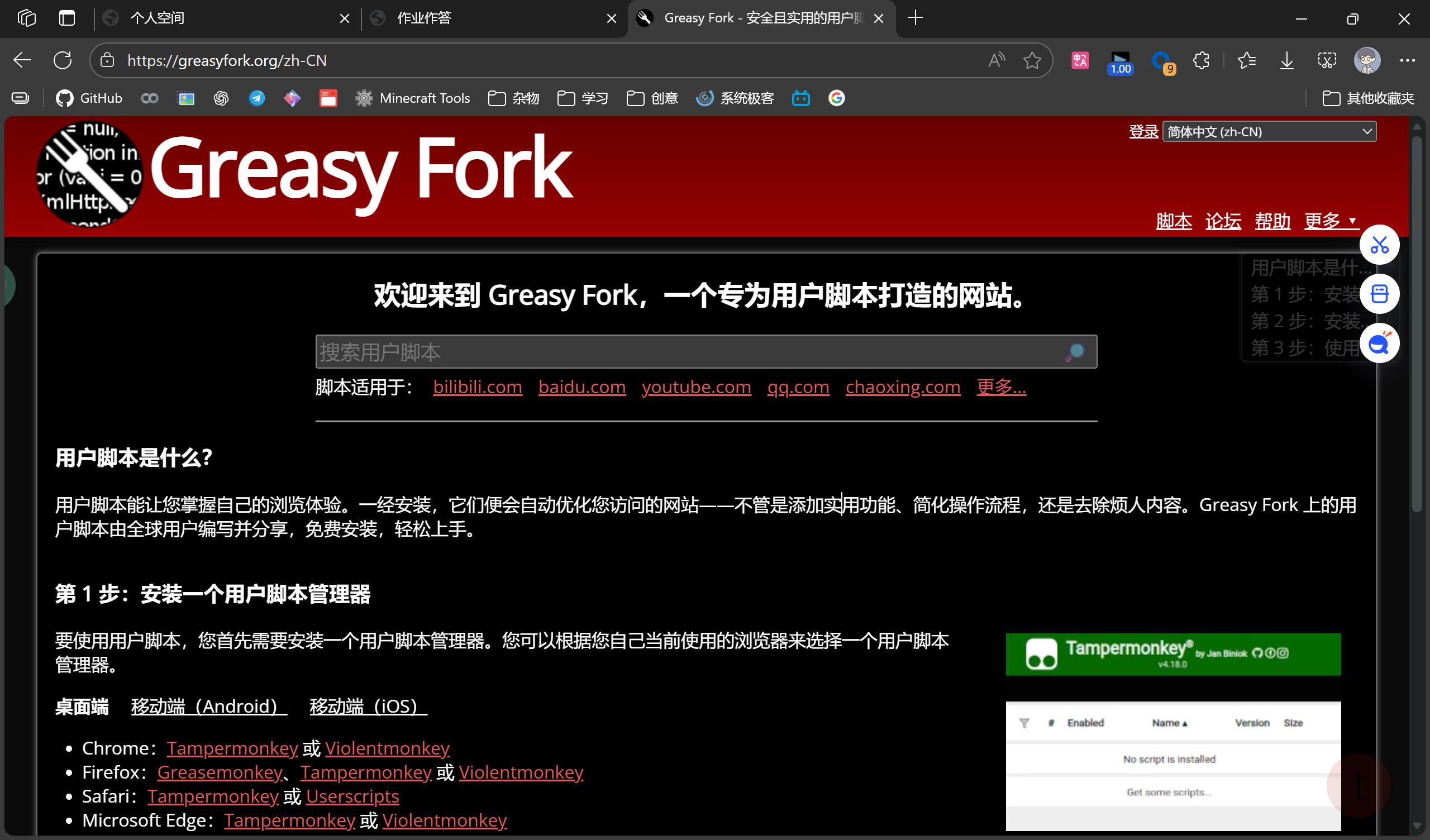1430x840 pixels.
Task: Open the language selector 简体中文 dropdown
Action: click(1269, 132)
